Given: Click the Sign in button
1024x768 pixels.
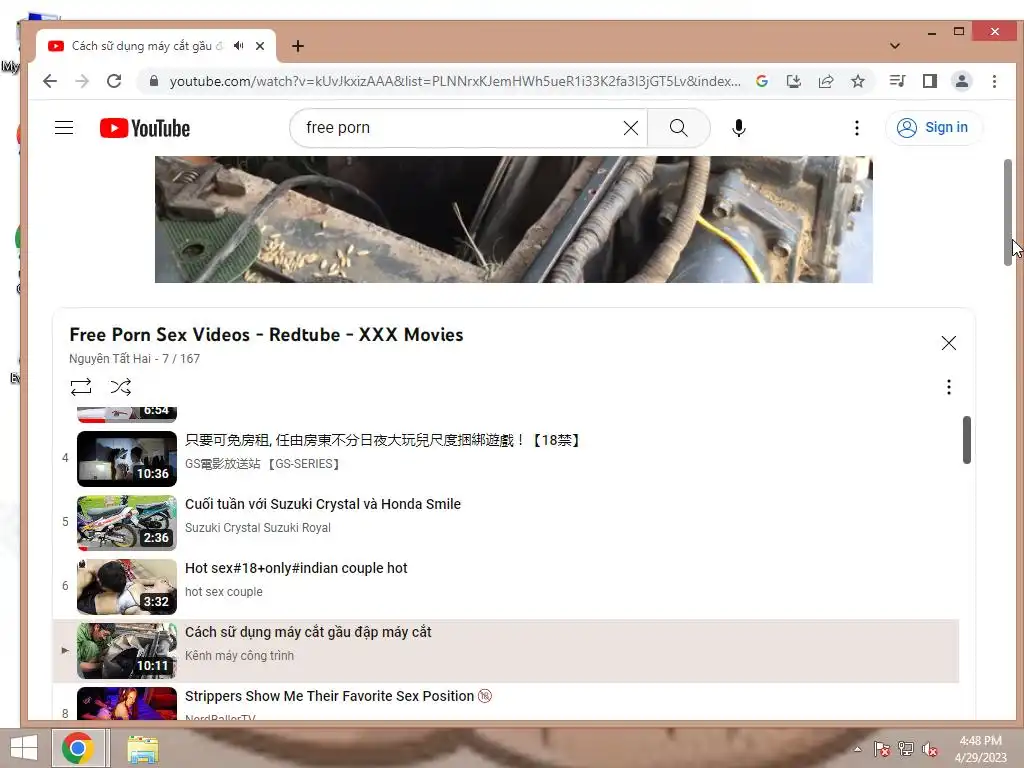Looking at the screenshot, I should [x=933, y=127].
